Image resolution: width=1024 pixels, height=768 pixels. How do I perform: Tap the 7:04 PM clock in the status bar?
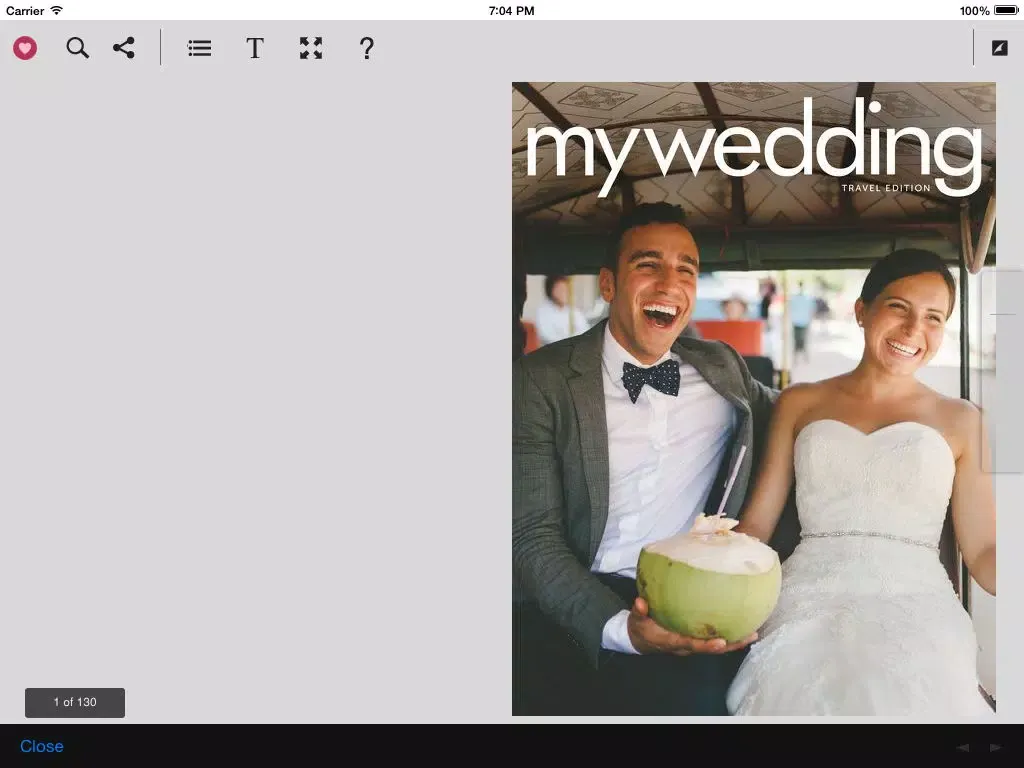[511, 10]
